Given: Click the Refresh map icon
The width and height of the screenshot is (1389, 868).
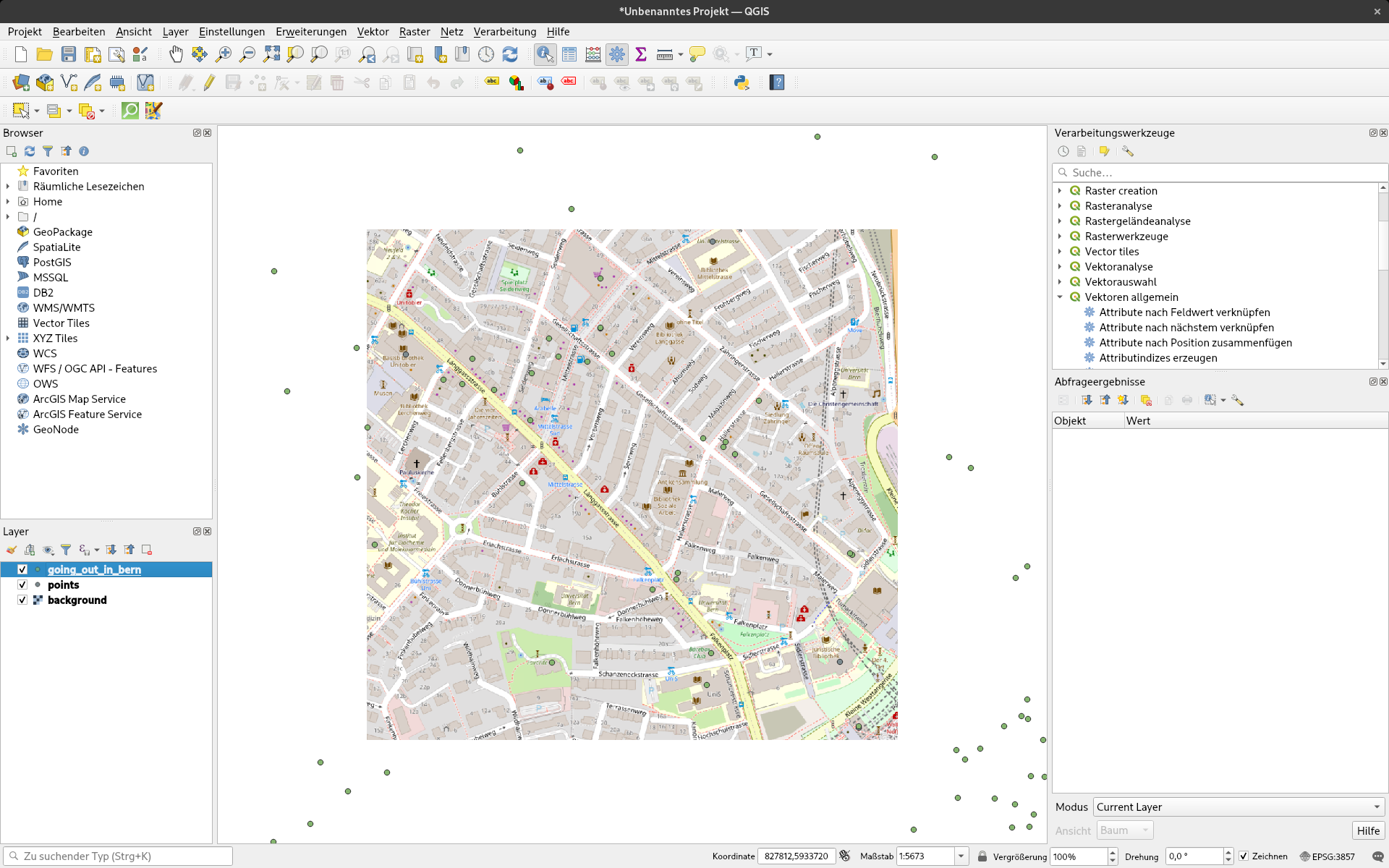Looking at the screenshot, I should pos(510,54).
